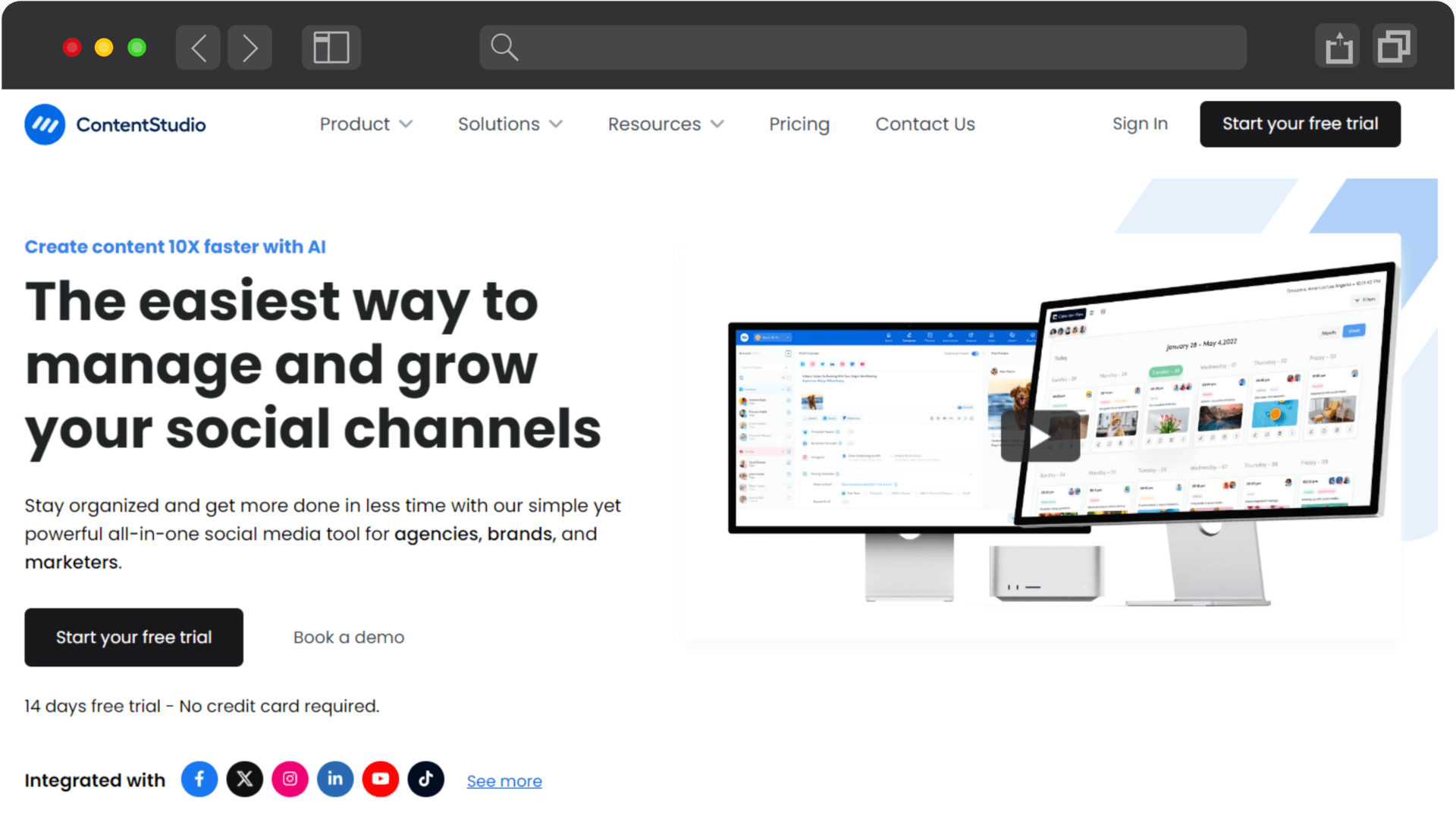Click the green macOS fullscreen button
Viewport: 1456px width, 819px height.
(137, 48)
